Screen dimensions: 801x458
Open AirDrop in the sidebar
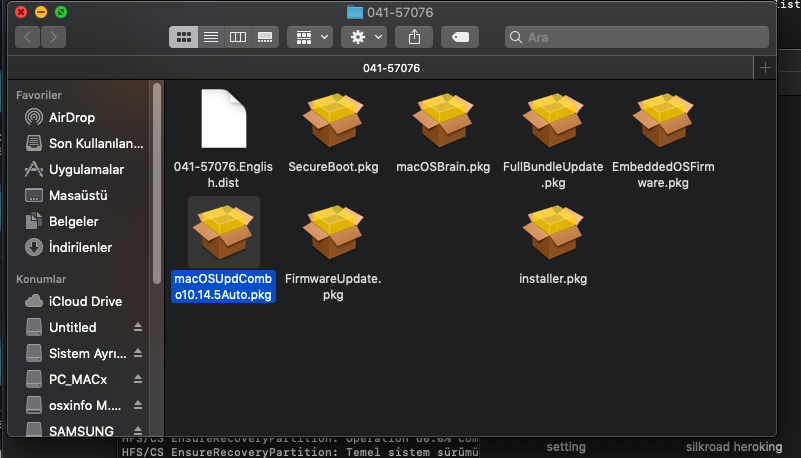coord(72,117)
